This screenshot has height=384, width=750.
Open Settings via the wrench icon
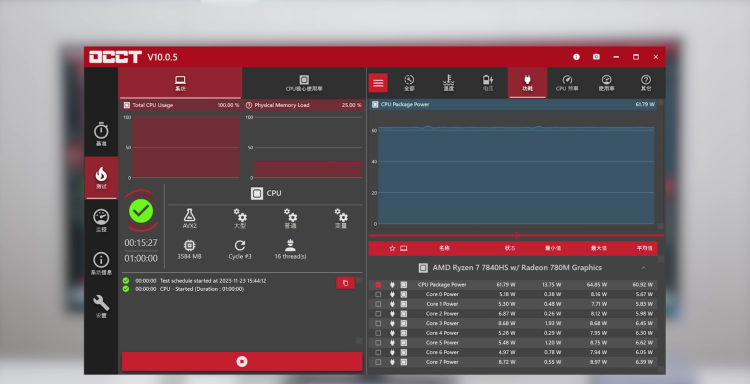point(101,306)
